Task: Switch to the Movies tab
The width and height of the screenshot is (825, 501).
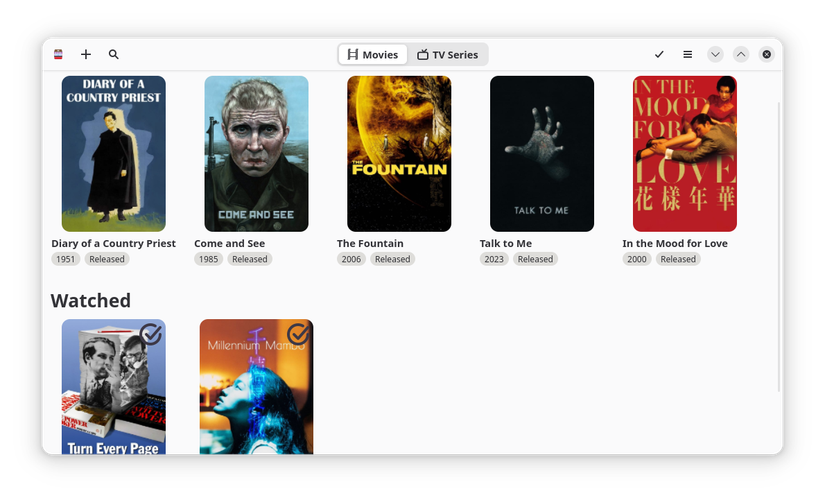Action: tap(373, 54)
